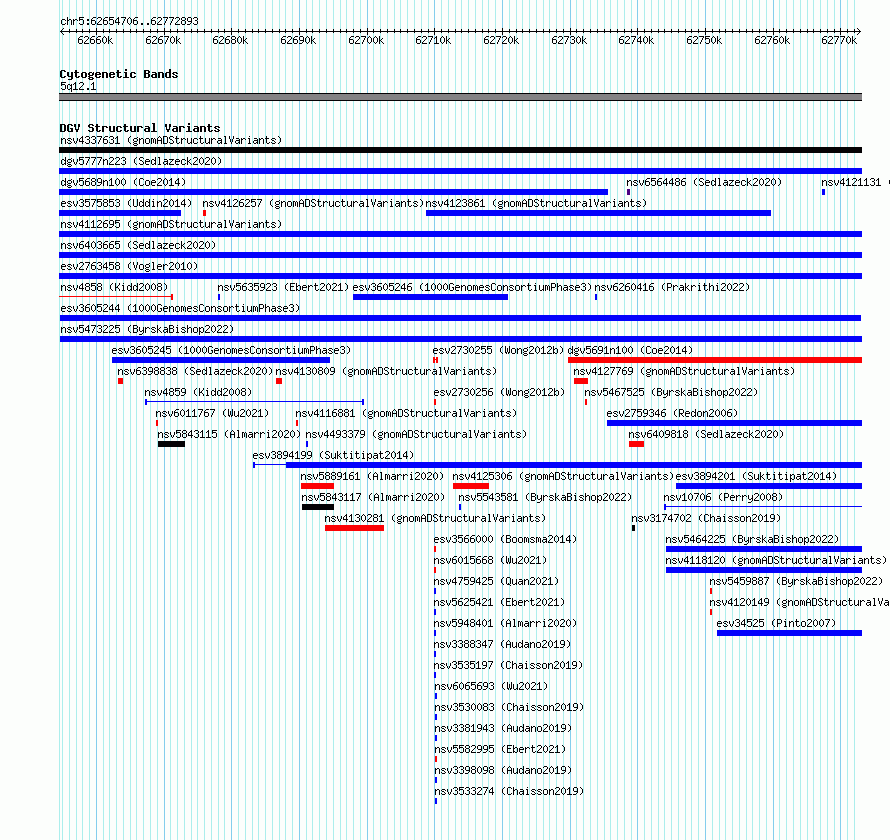
Task: Select nsv5467525 (ByrskaBishop2022) label
Action: point(671,392)
